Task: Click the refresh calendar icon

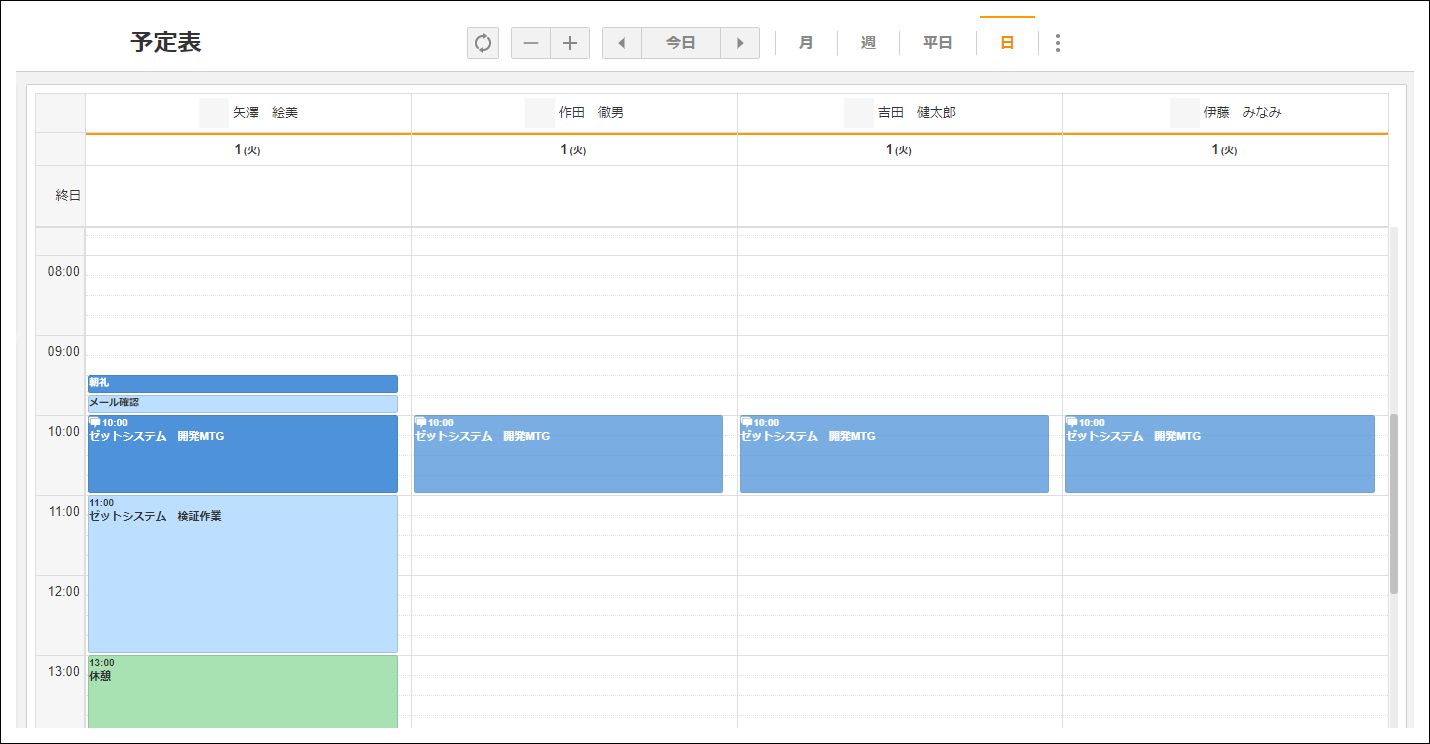Action: pos(483,43)
